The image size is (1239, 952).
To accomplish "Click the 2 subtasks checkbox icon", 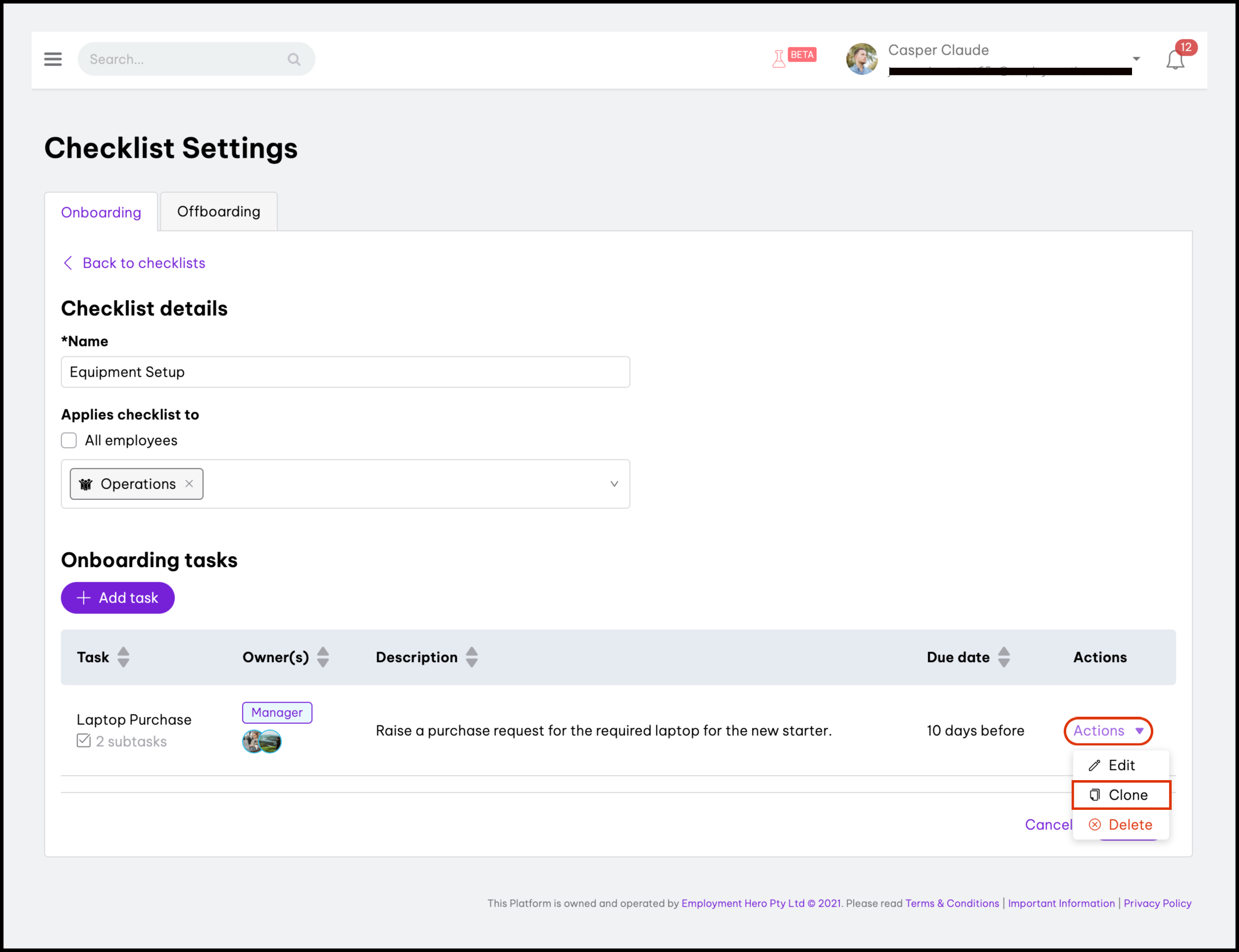I will pyautogui.click(x=84, y=740).
